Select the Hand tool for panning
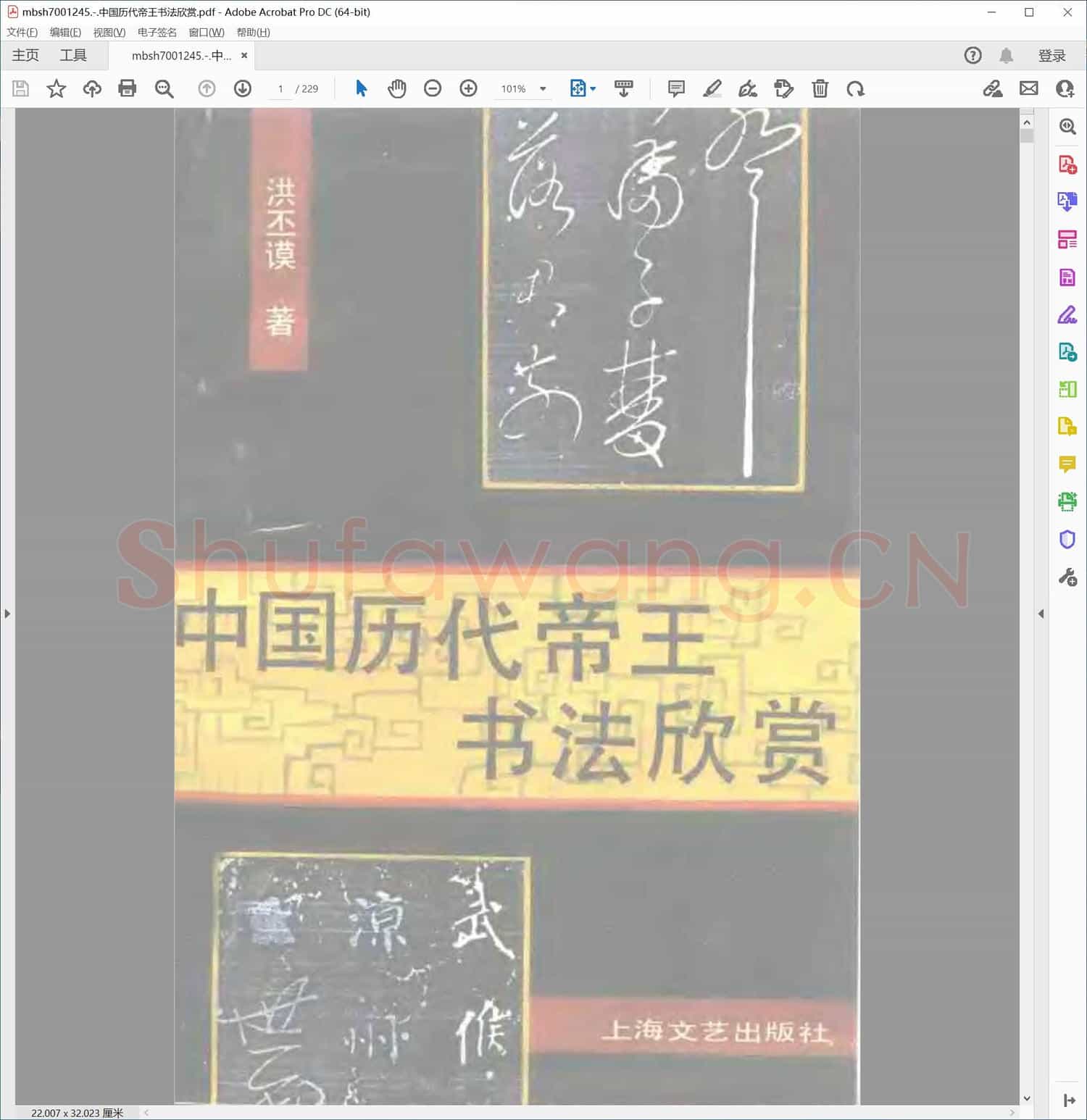The image size is (1087, 1120). [x=397, y=88]
